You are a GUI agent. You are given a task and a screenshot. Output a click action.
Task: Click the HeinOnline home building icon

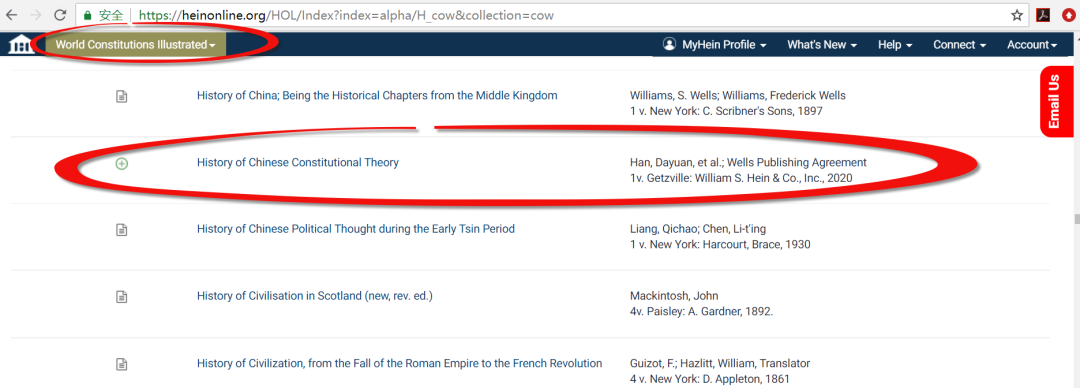point(21,45)
